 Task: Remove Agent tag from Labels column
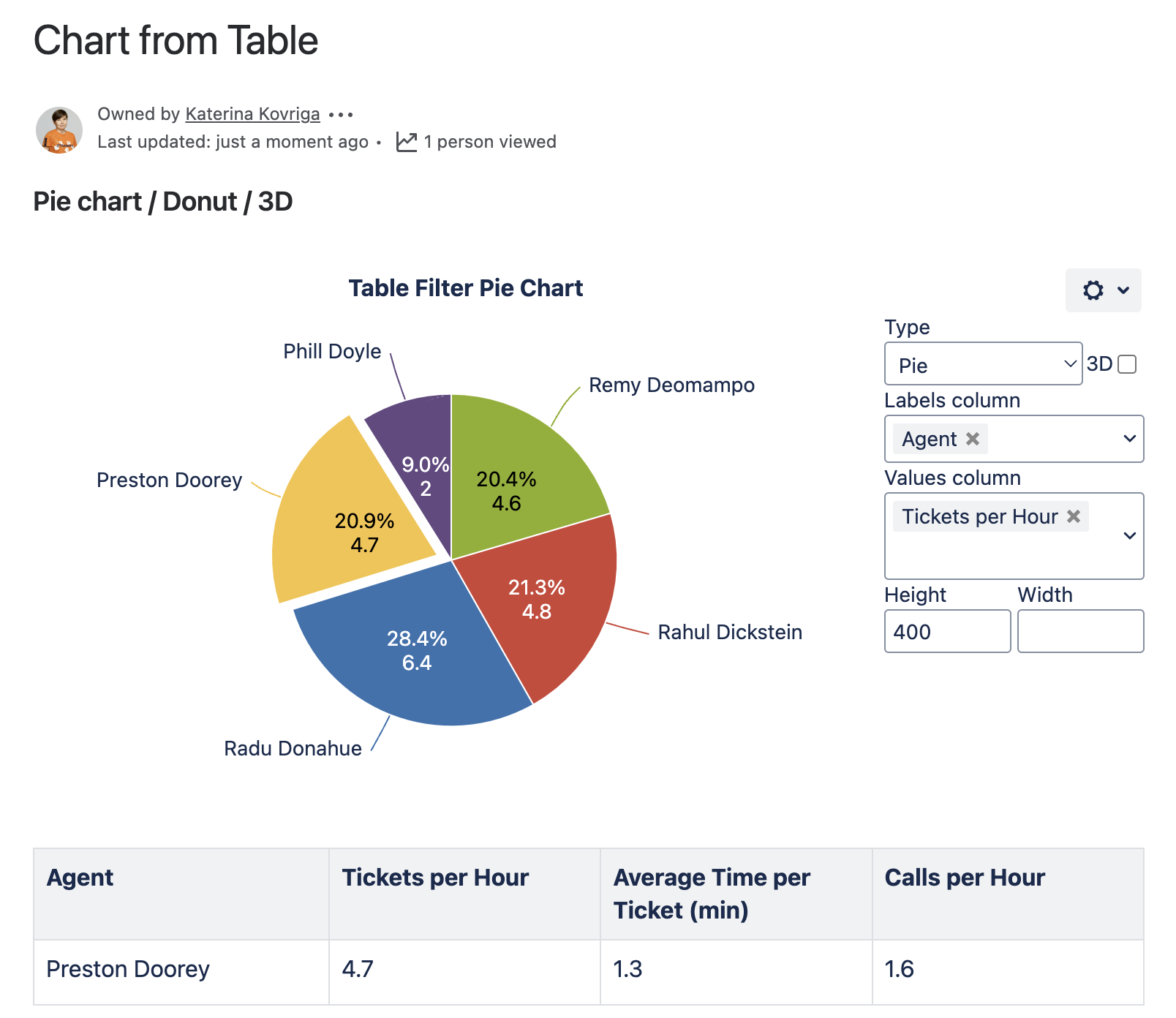[973, 439]
